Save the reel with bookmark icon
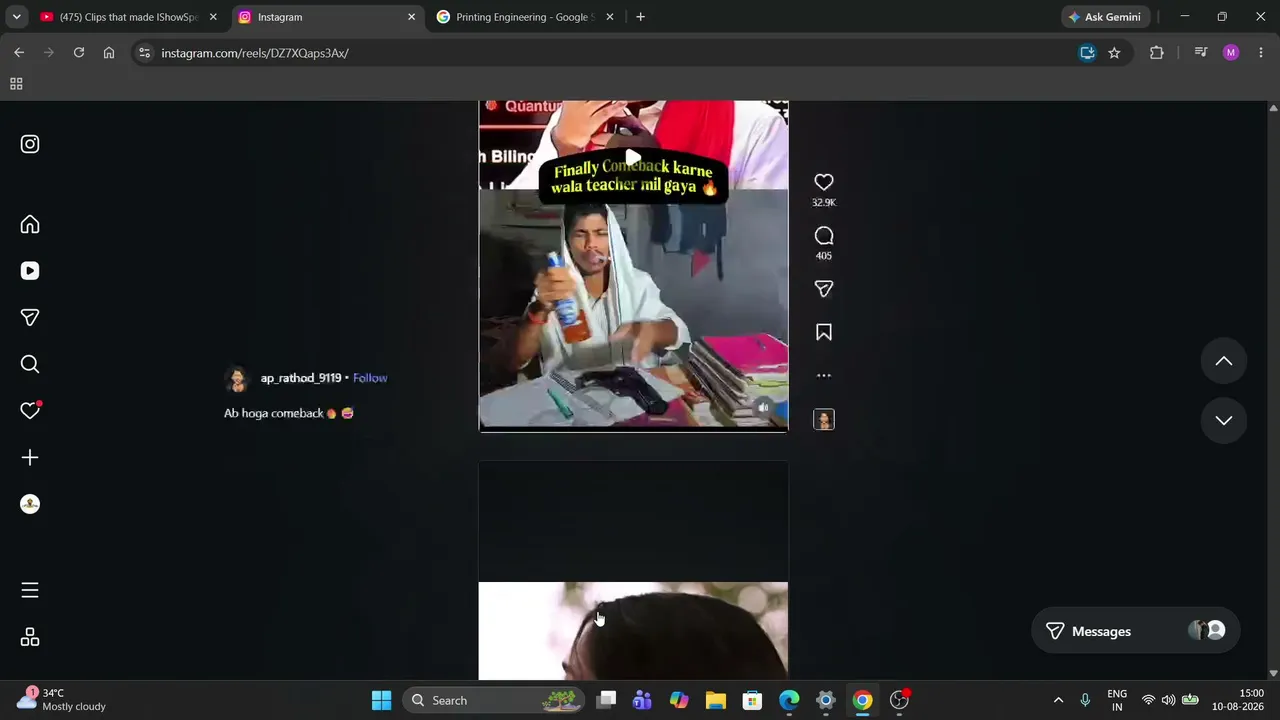 [824, 332]
